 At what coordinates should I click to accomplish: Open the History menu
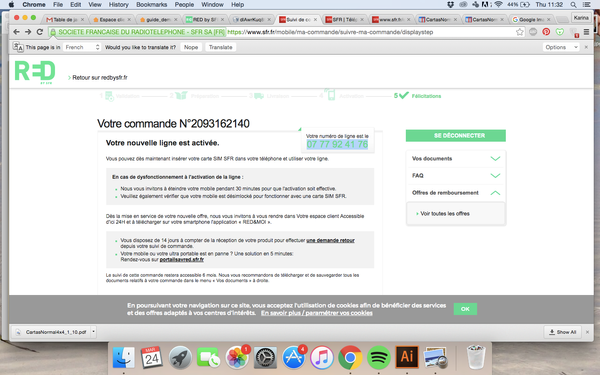(x=119, y=5)
